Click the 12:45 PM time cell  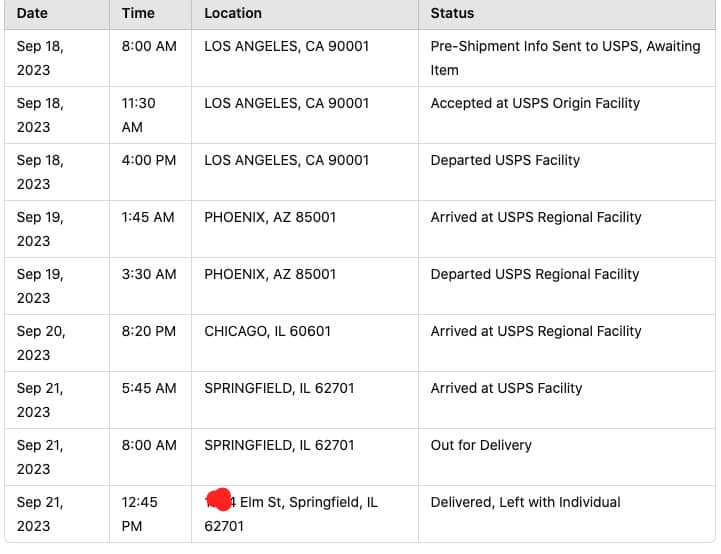click(139, 513)
